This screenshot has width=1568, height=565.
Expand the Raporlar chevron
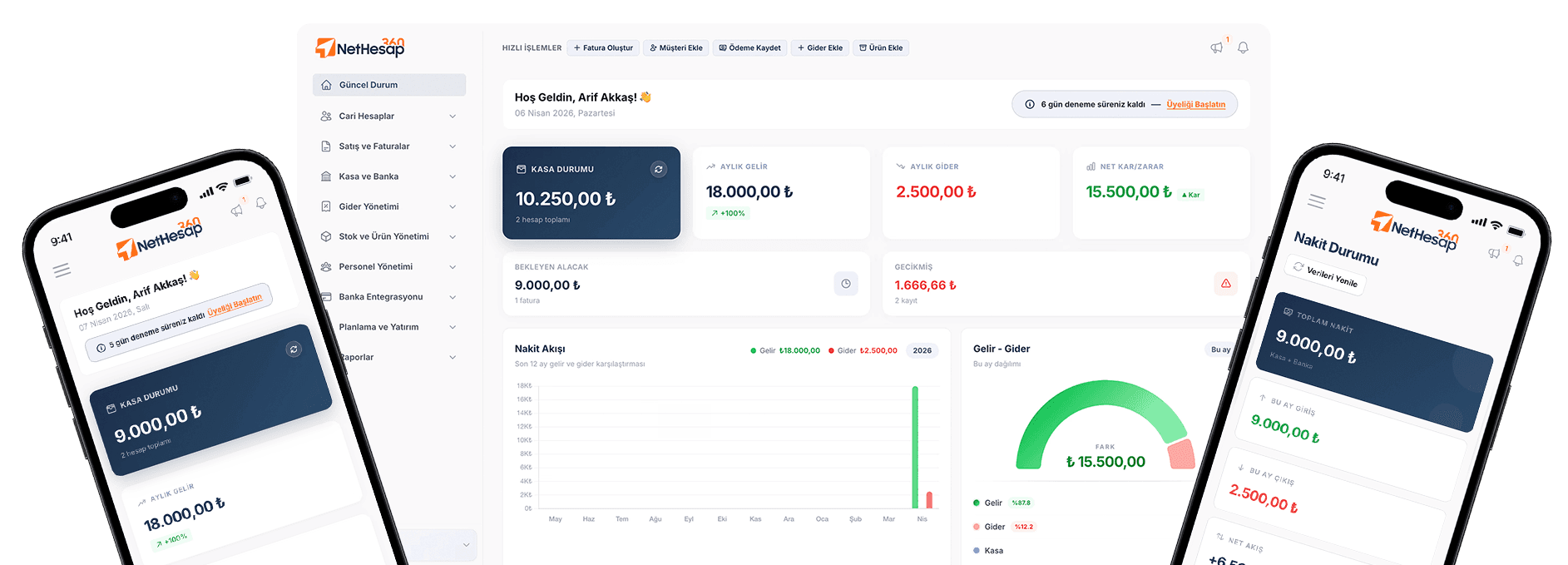tap(453, 357)
